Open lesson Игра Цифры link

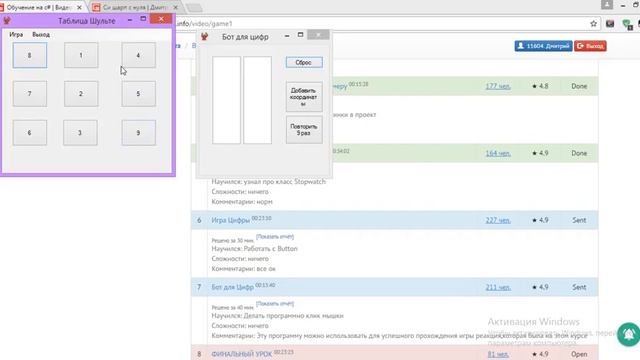point(230,220)
